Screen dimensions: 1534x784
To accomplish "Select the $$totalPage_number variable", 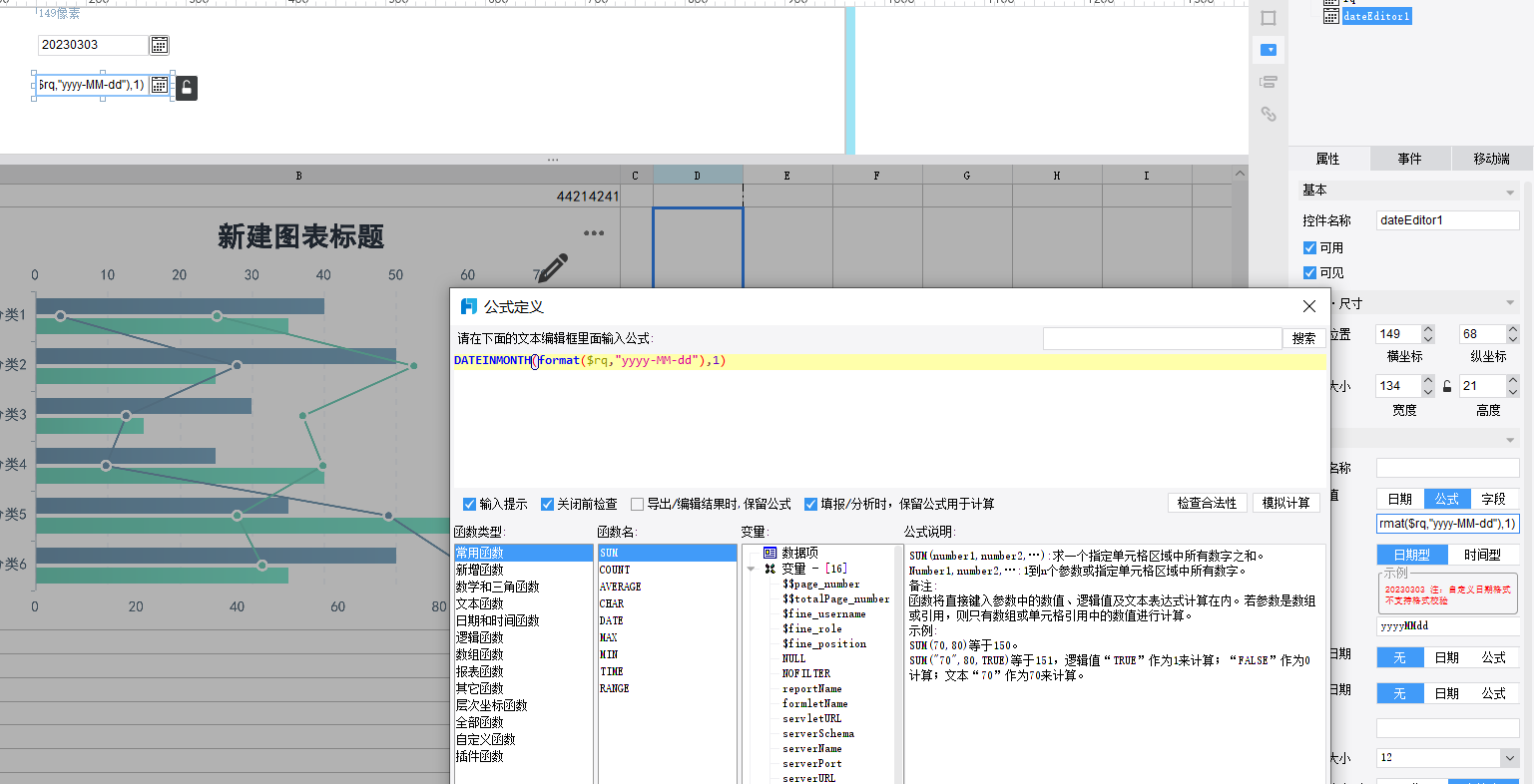I will click(836, 599).
